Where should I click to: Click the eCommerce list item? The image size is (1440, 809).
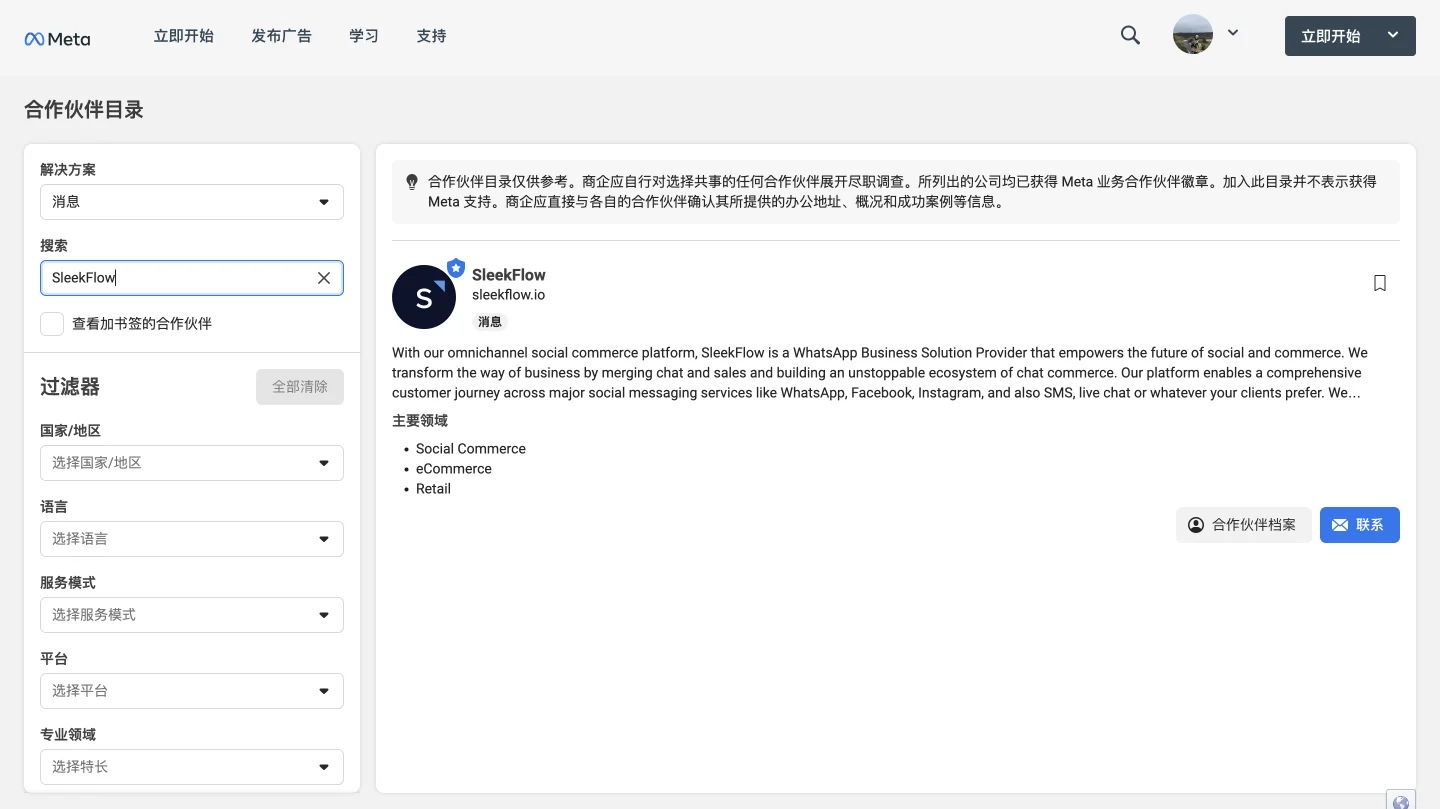coord(454,469)
